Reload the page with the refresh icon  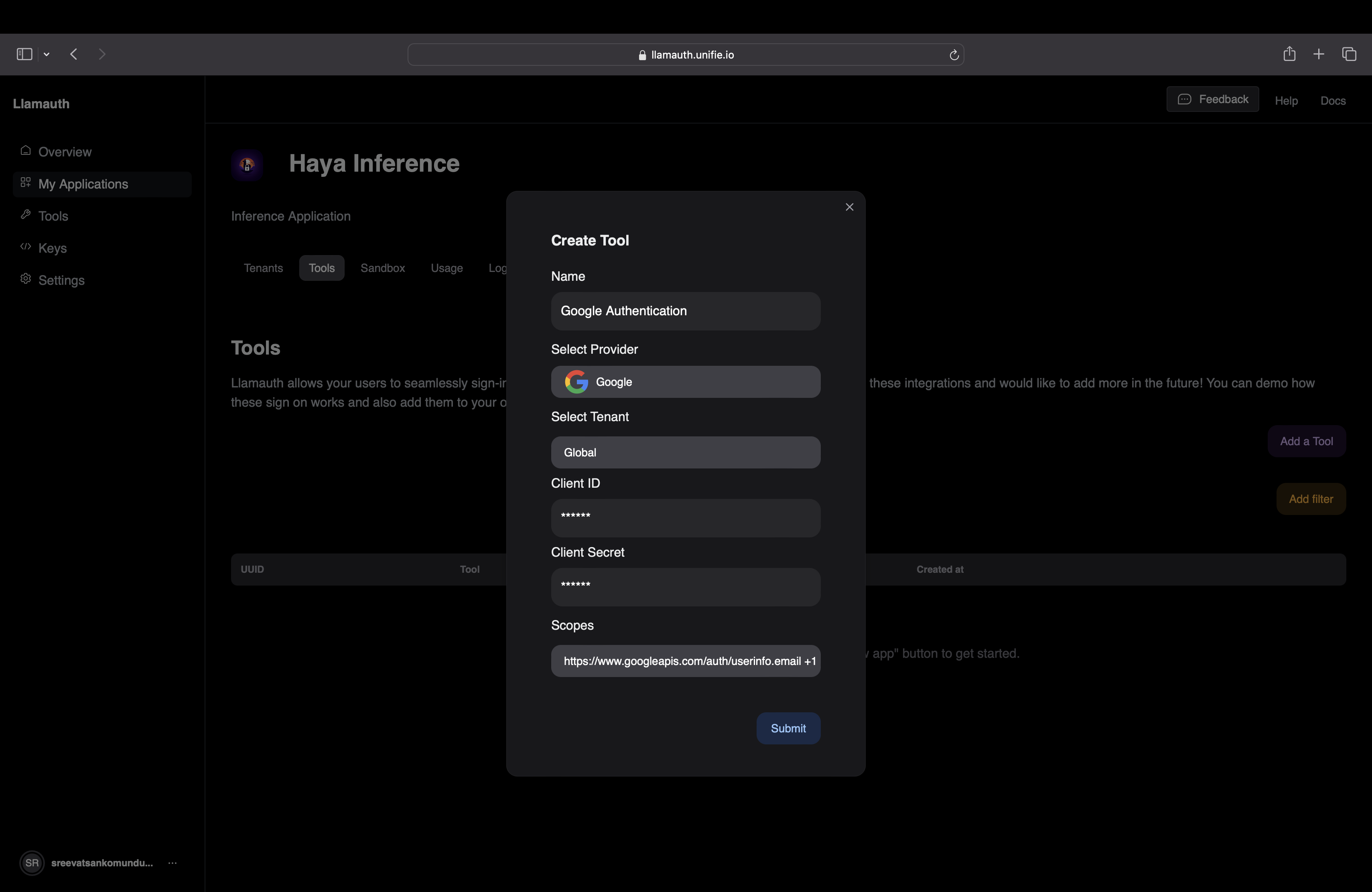(x=954, y=55)
